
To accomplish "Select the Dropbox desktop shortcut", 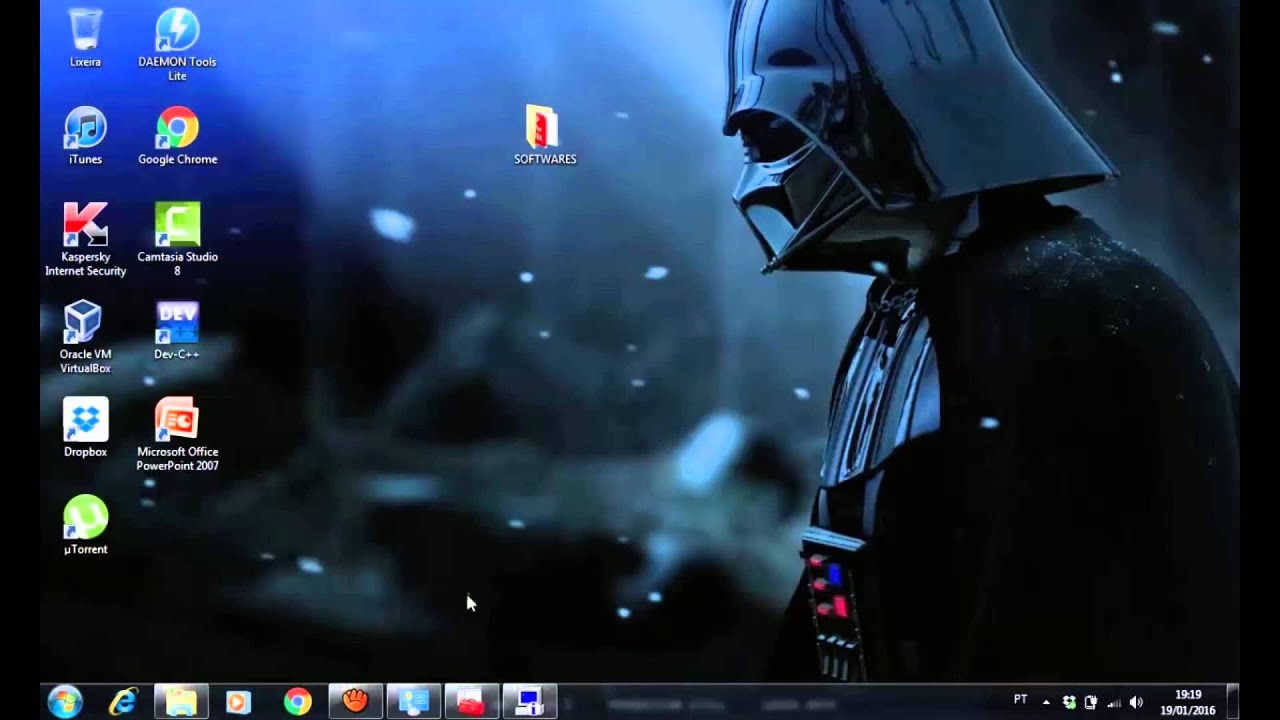I will (x=85, y=428).
